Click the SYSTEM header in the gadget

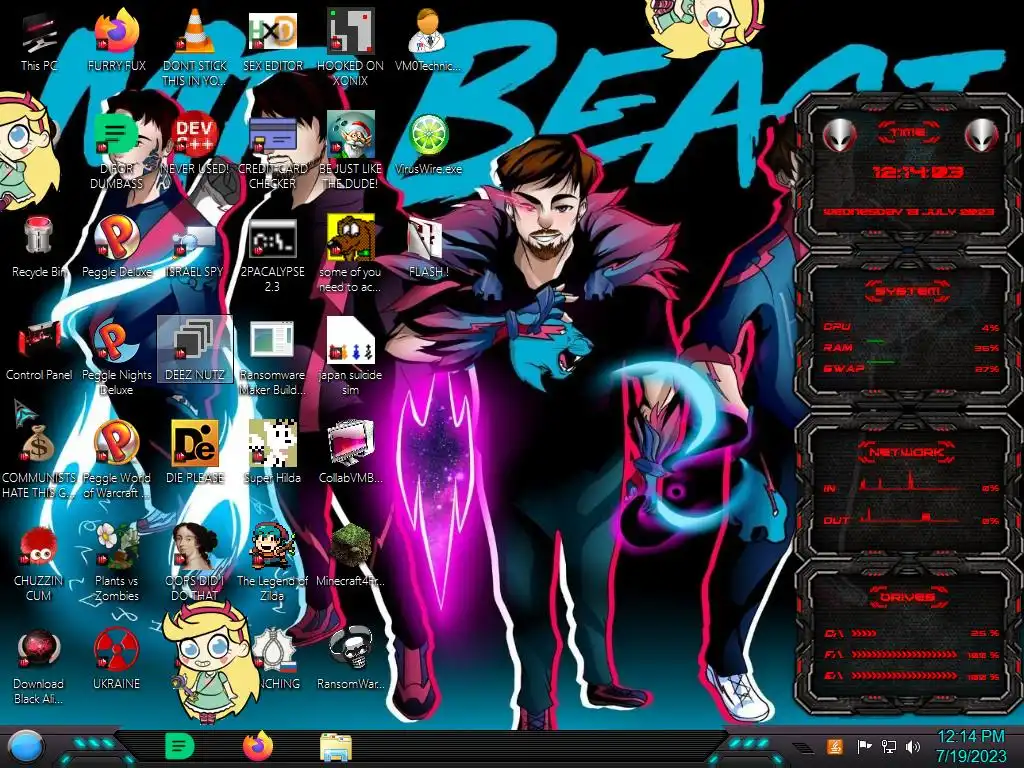click(907, 291)
